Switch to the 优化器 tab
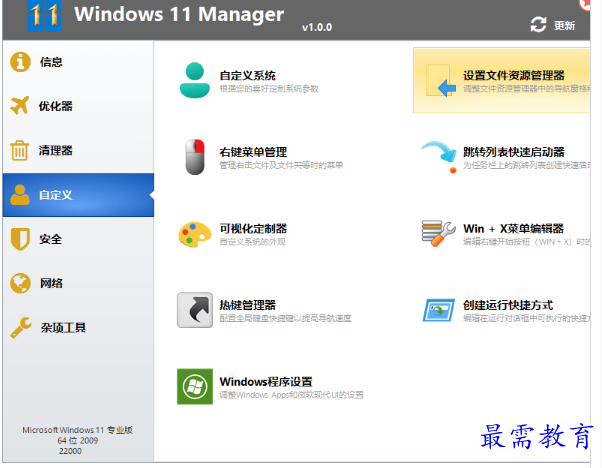 tap(78, 106)
